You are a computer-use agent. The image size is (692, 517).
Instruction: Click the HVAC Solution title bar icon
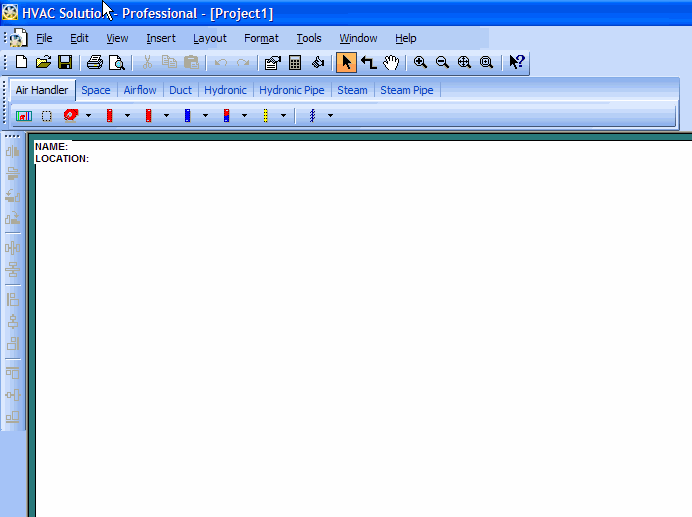pos(10,13)
